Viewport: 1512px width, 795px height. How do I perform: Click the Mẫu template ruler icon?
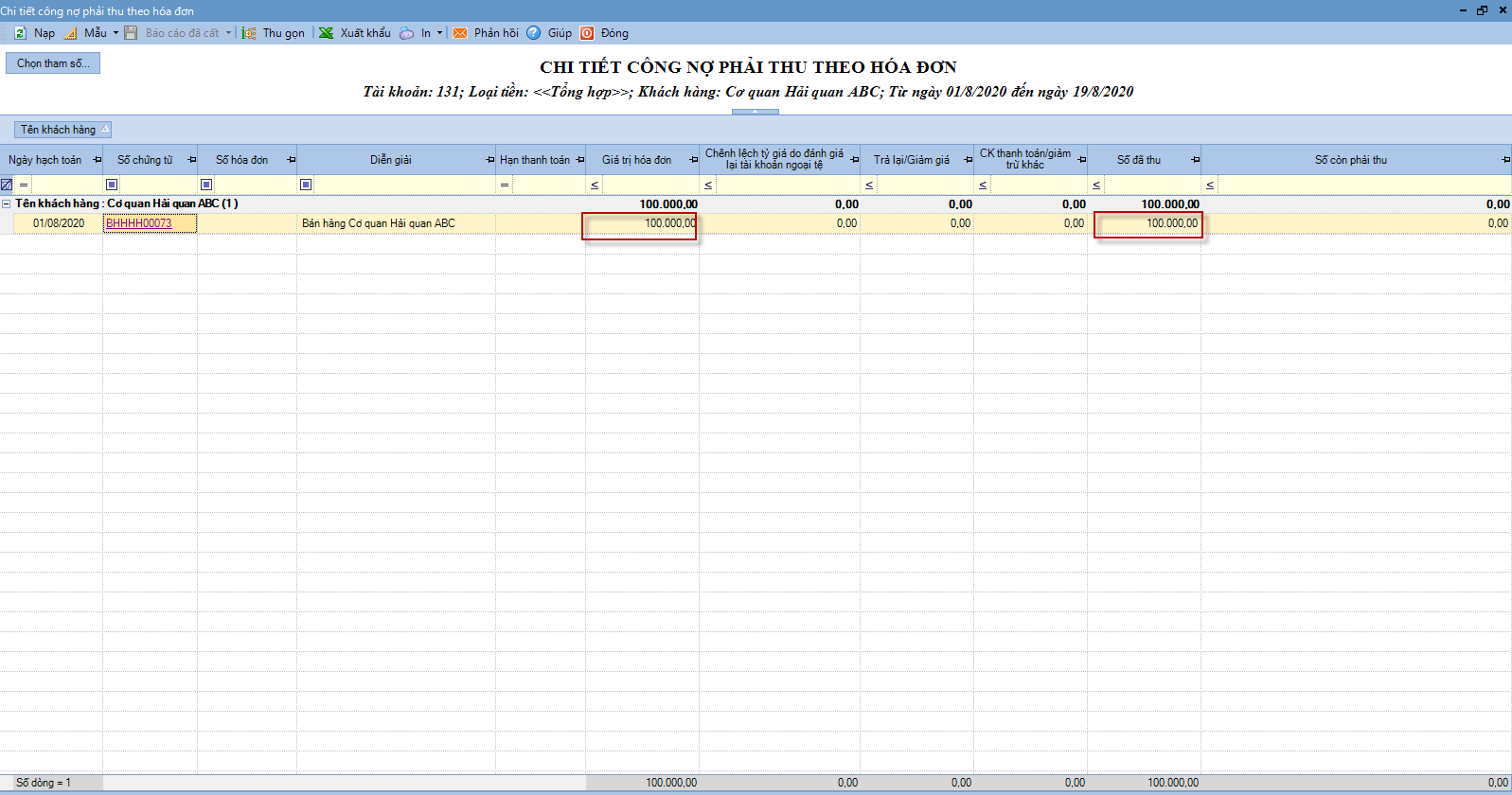[x=71, y=33]
